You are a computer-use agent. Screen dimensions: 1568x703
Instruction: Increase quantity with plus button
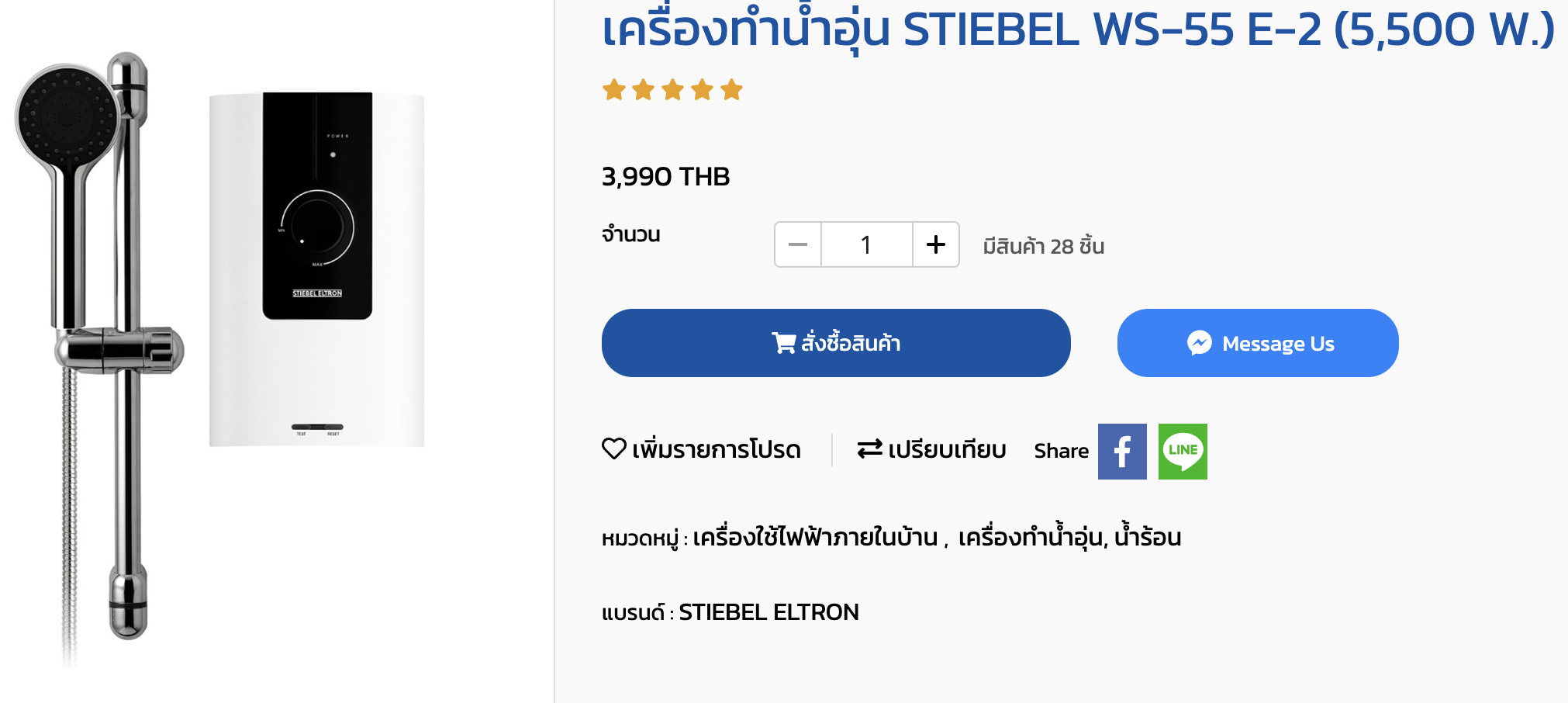(x=936, y=244)
